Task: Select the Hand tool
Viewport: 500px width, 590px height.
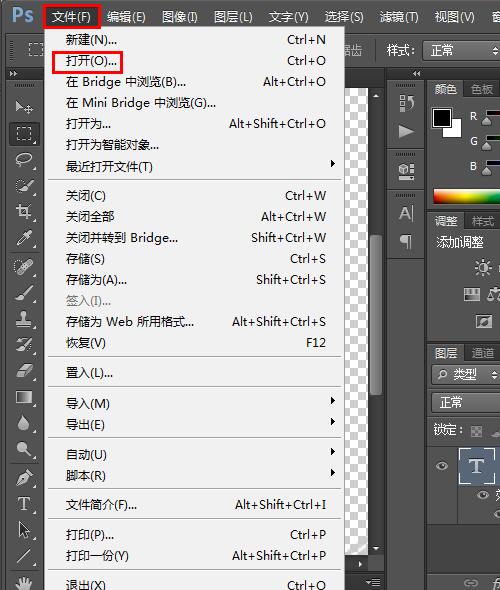Action: pos(24,582)
